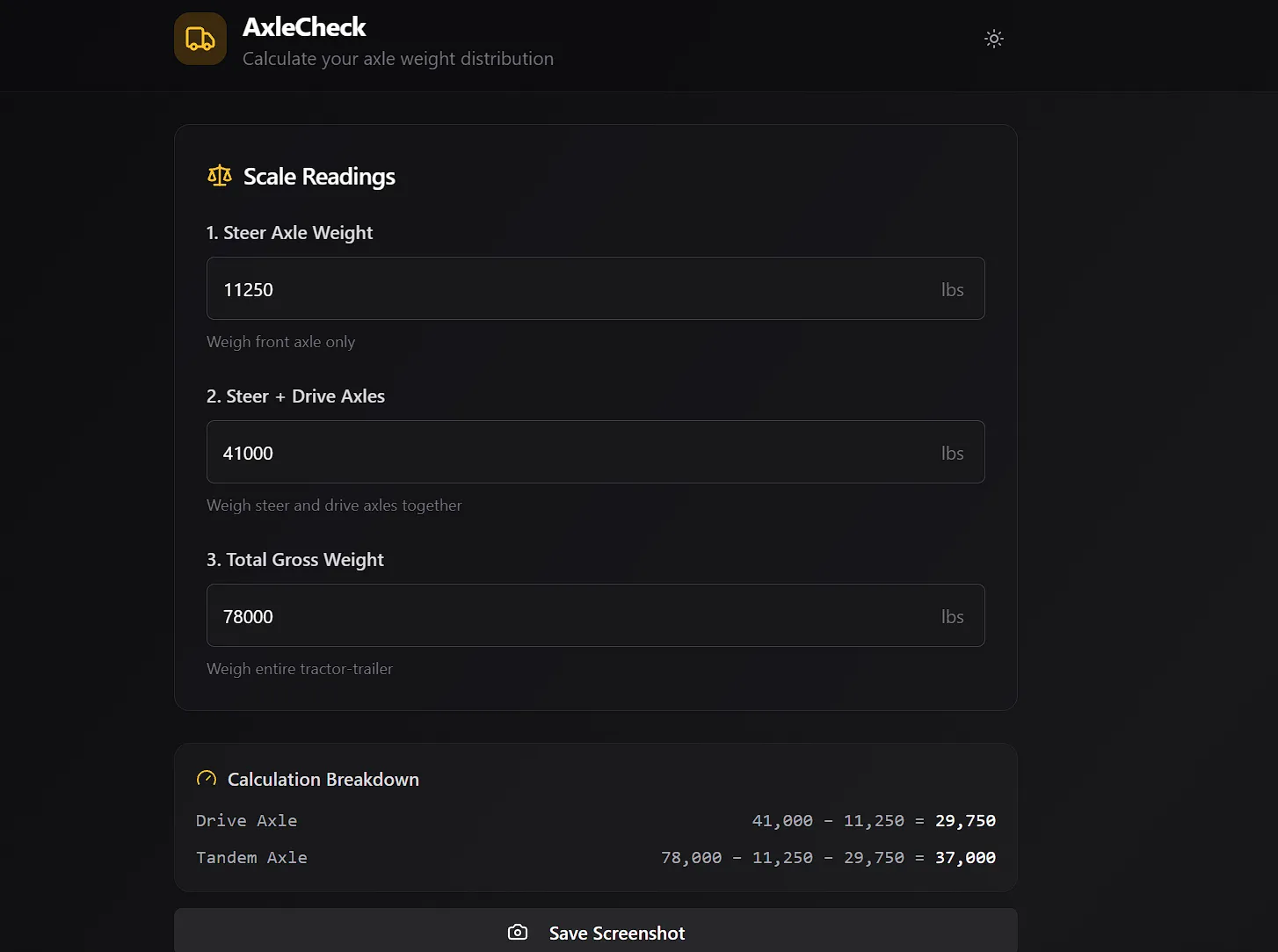Click the Scale Readings heading
Viewport: 1278px width, 952px height.
pyautogui.click(x=319, y=177)
